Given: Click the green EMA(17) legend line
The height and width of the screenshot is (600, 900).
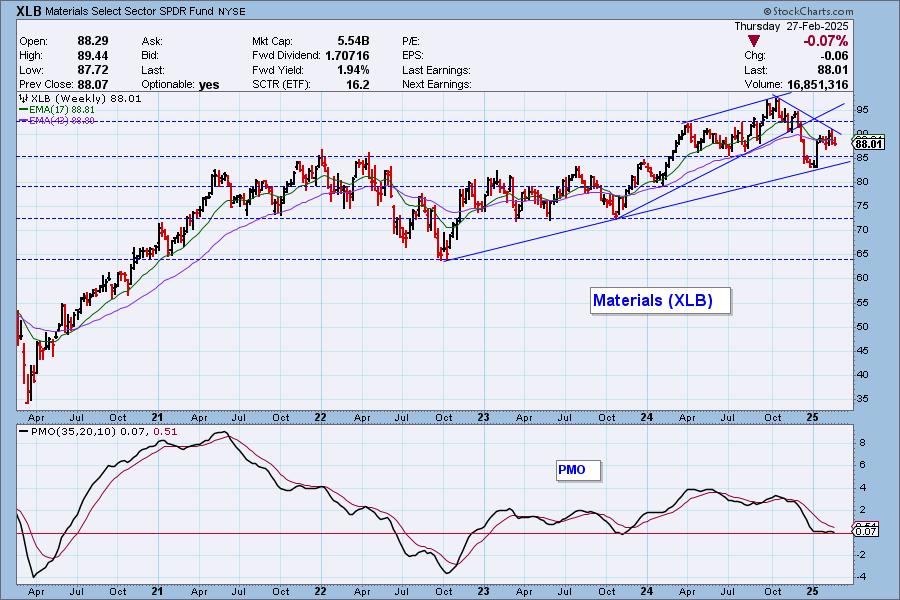Looking at the screenshot, I should click(x=24, y=109).
